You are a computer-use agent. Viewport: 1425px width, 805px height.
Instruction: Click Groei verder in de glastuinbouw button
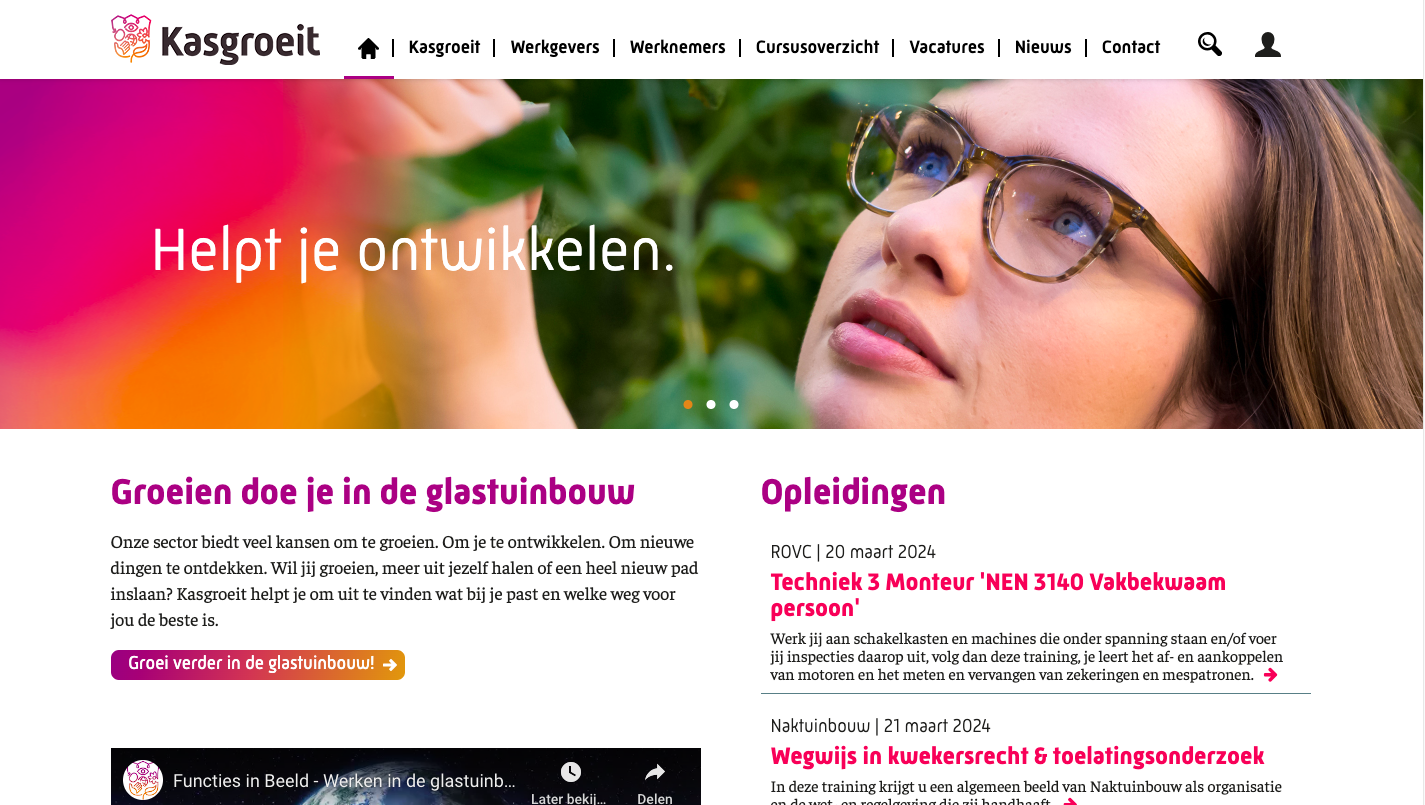coord(258,664)
